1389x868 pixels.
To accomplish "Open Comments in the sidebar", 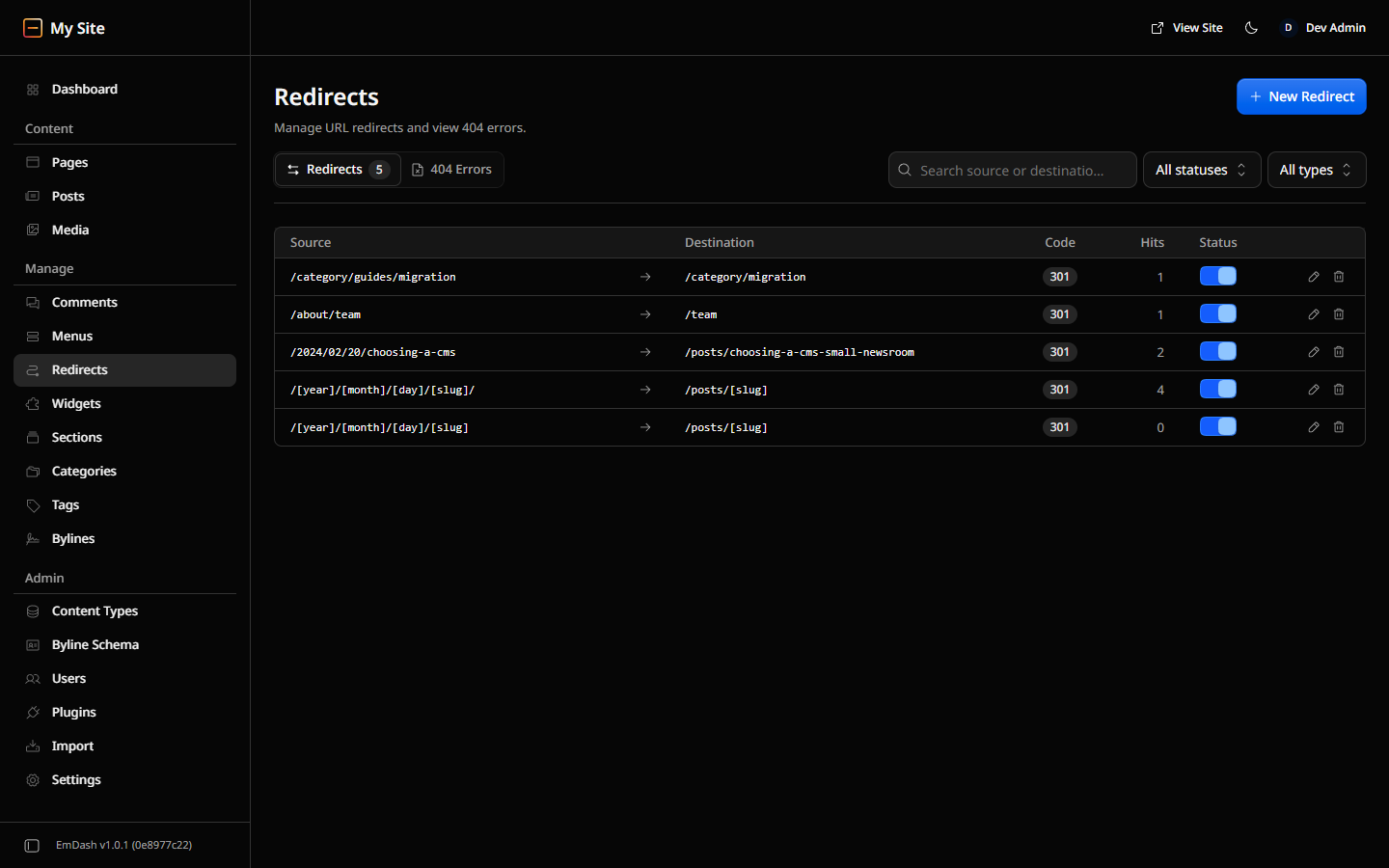I will pos(125,303).
